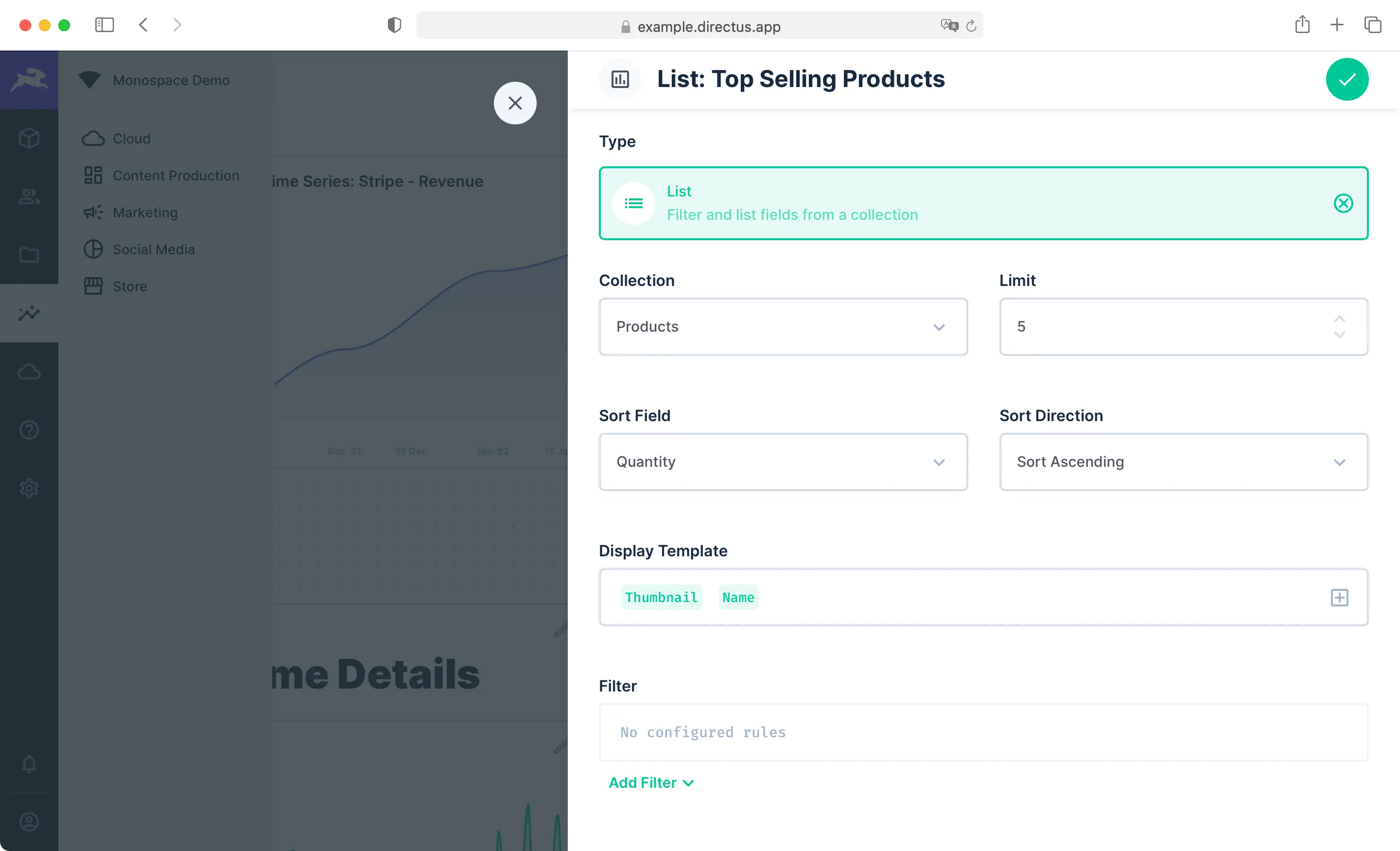
Task: Open the user avatar at sidebar bottom
Action: [x=29, y=822]
